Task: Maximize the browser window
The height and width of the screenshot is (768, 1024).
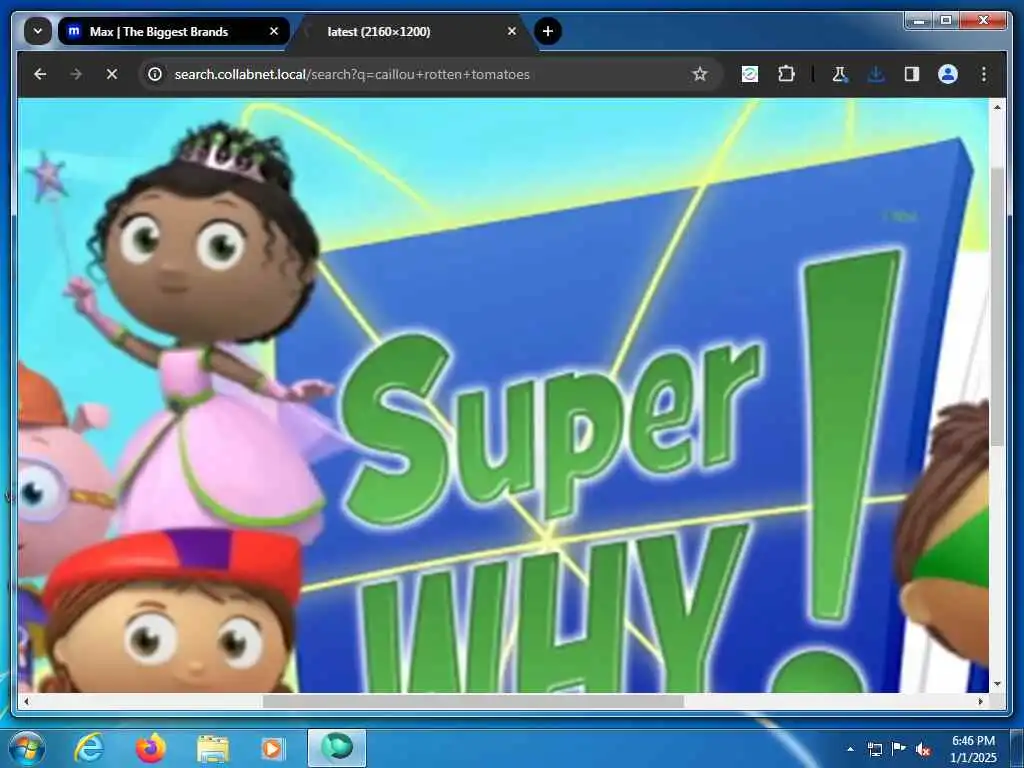Action: pos(946,20)
